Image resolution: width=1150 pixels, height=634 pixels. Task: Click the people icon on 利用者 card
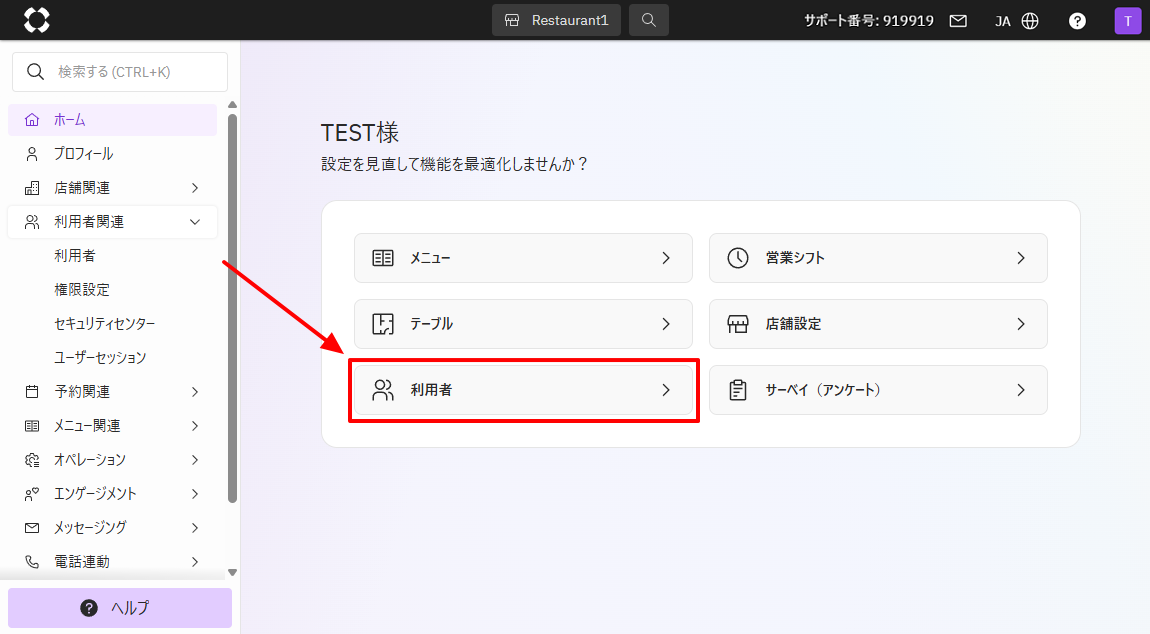pos(383,390)
